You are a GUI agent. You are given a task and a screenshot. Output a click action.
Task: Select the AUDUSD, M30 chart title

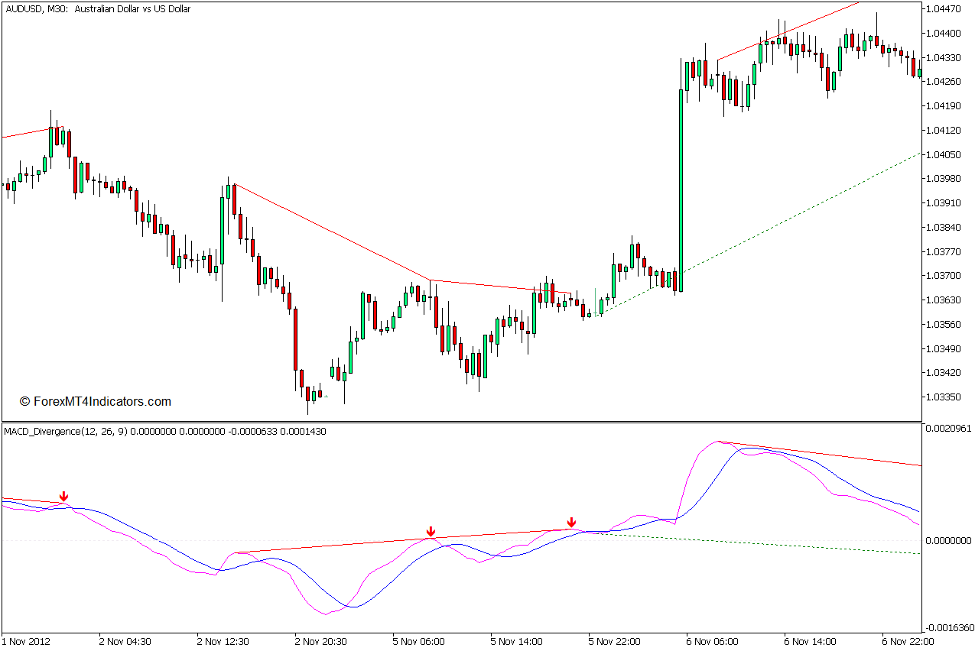pyautogui.click(x=100, y=8)
